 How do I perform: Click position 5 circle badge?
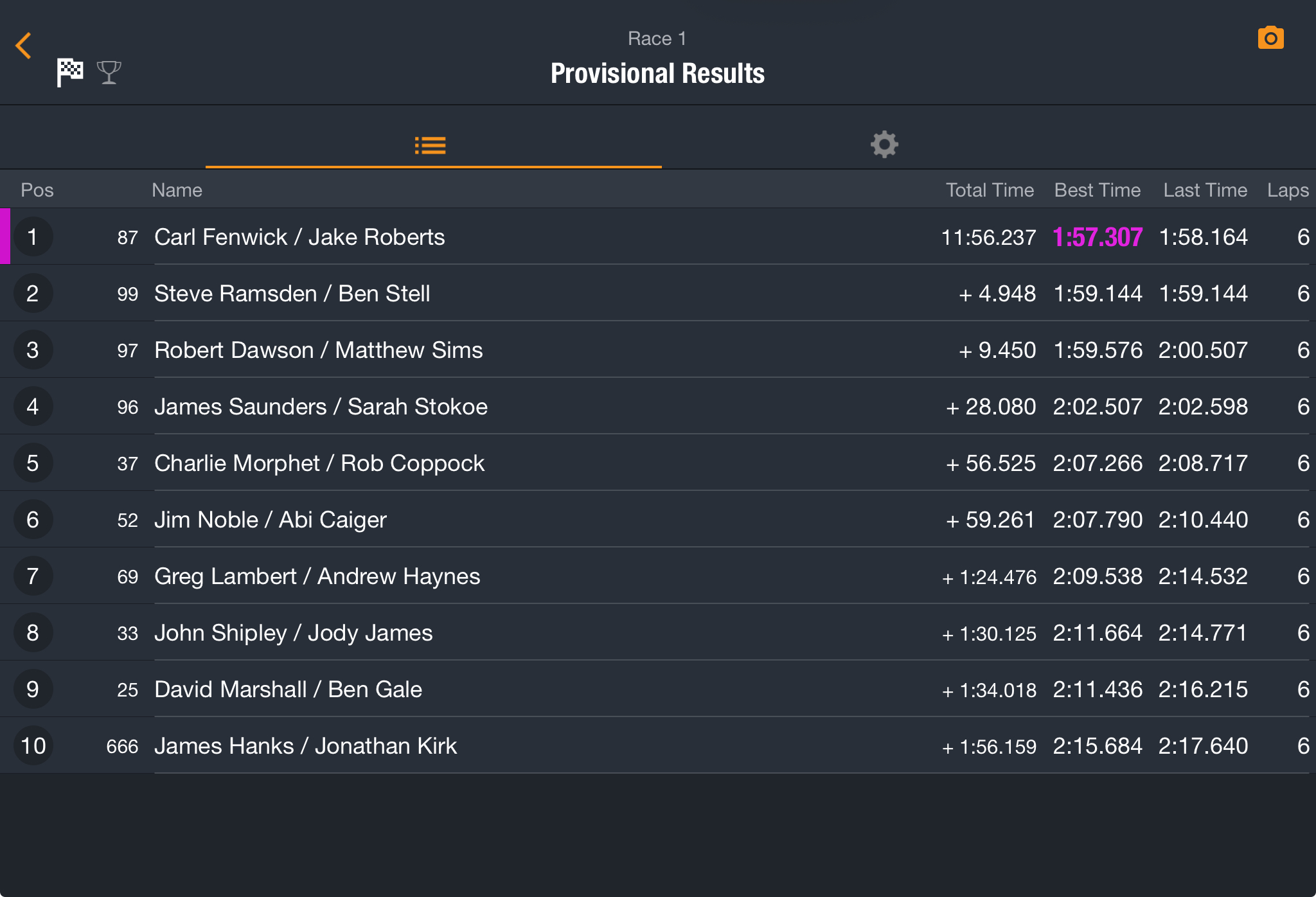[x=33, y=463]
